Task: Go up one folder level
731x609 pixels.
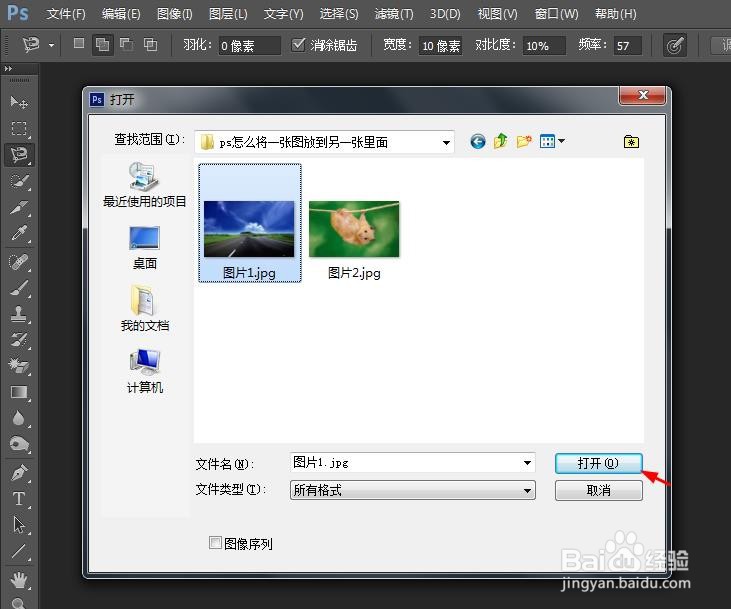Action: (x=501, y=141)
